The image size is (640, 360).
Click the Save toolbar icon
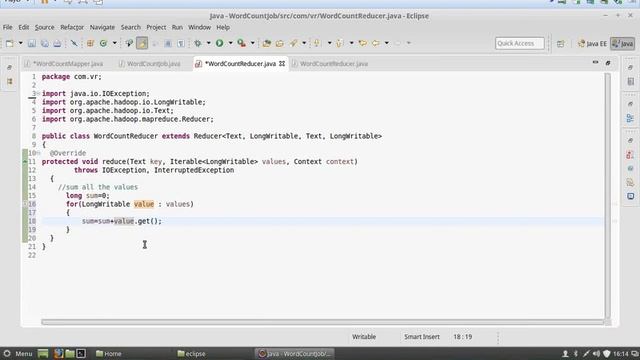coord(32,43)
